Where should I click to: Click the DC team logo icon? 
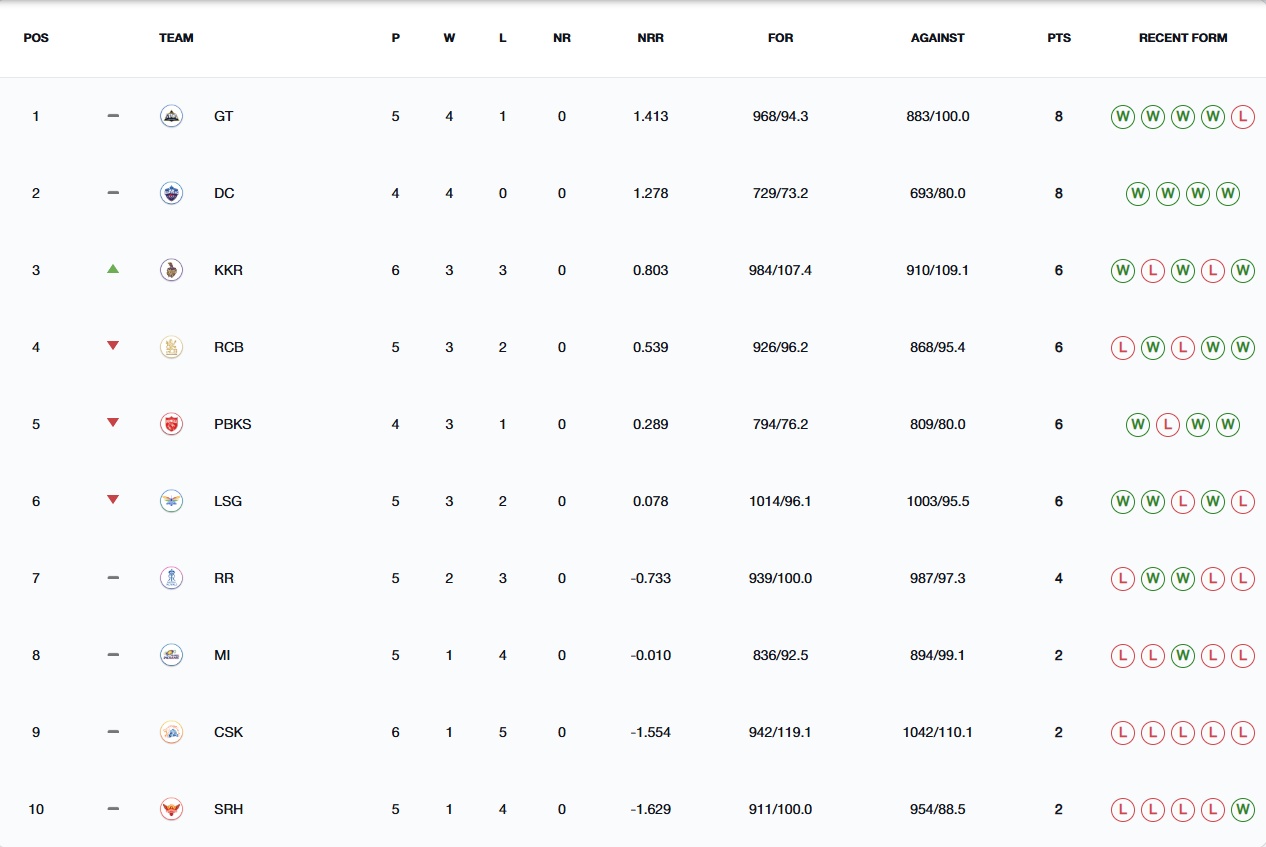coord(172,193)
